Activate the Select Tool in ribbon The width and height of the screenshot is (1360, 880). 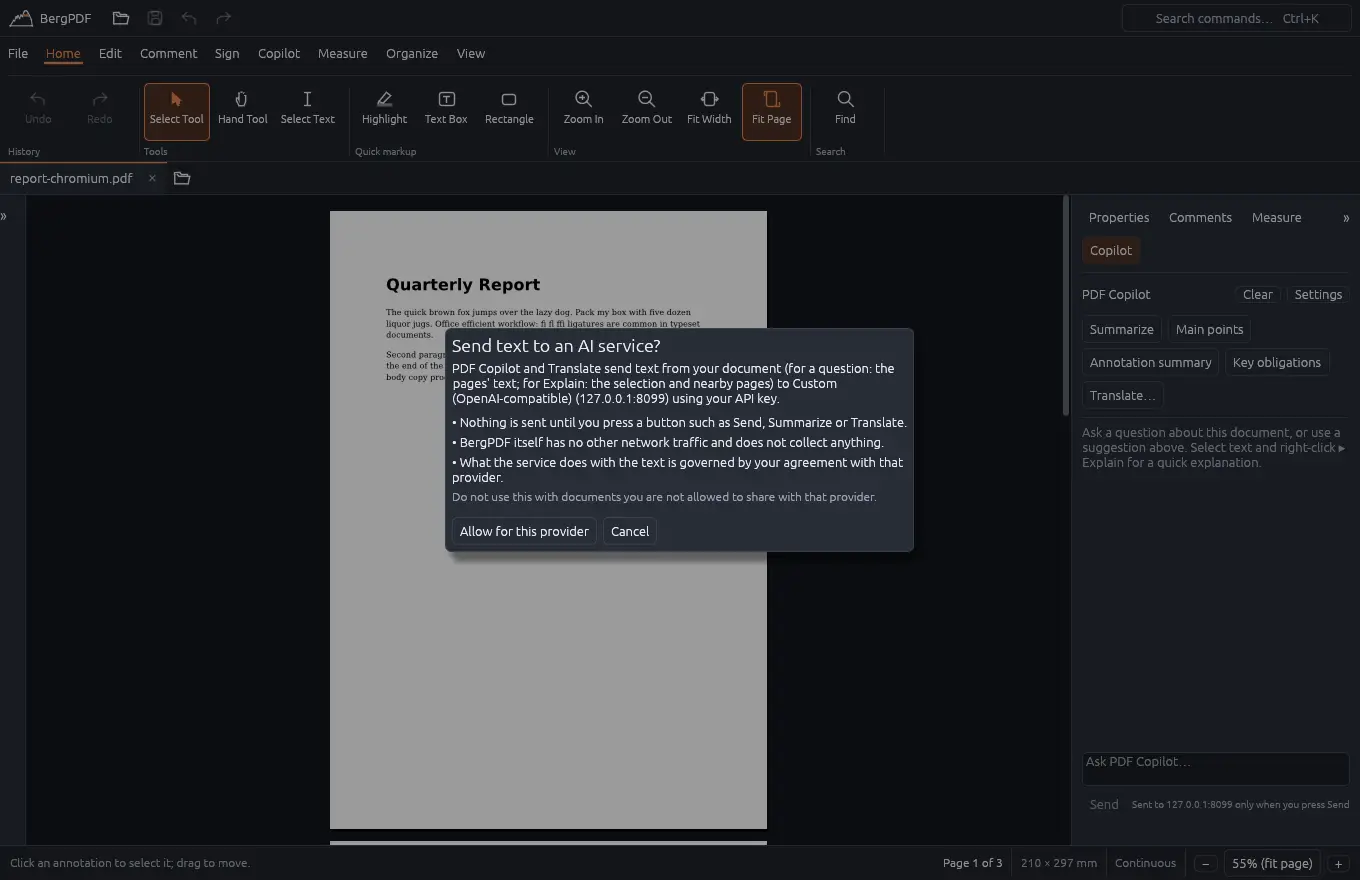[x=177, y=111]
